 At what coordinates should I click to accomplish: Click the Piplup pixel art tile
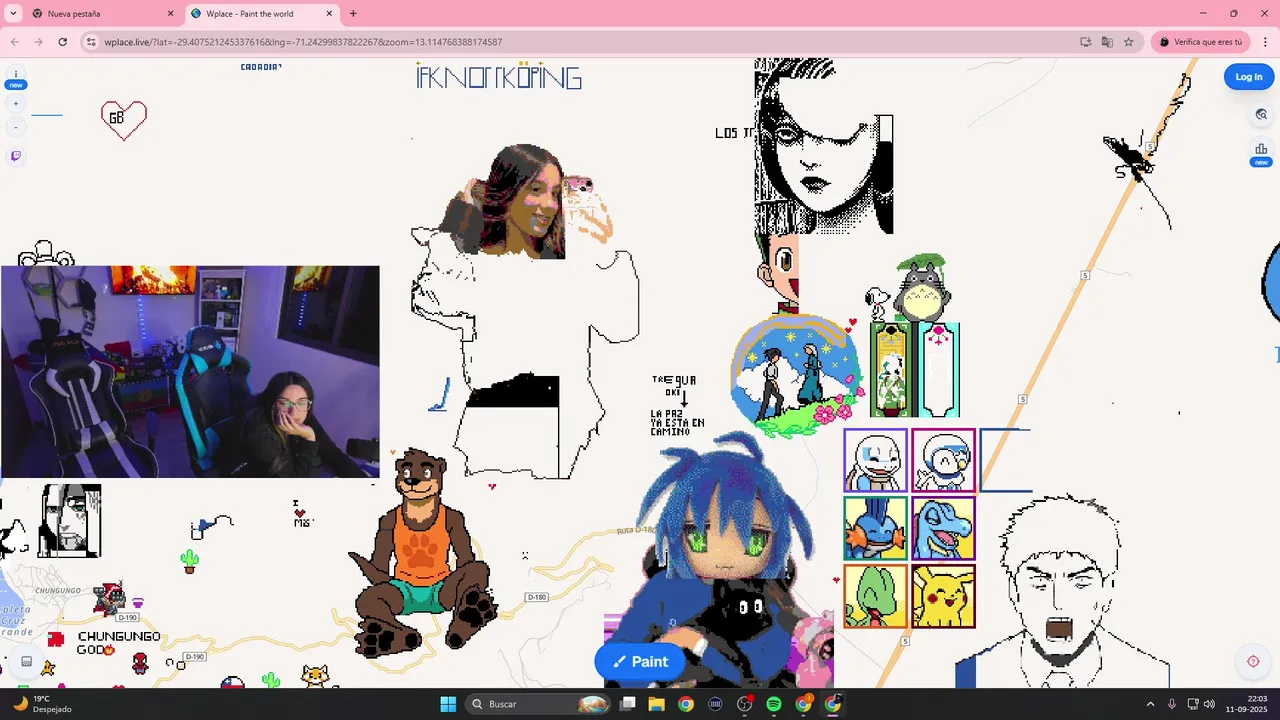pos(943,460)
